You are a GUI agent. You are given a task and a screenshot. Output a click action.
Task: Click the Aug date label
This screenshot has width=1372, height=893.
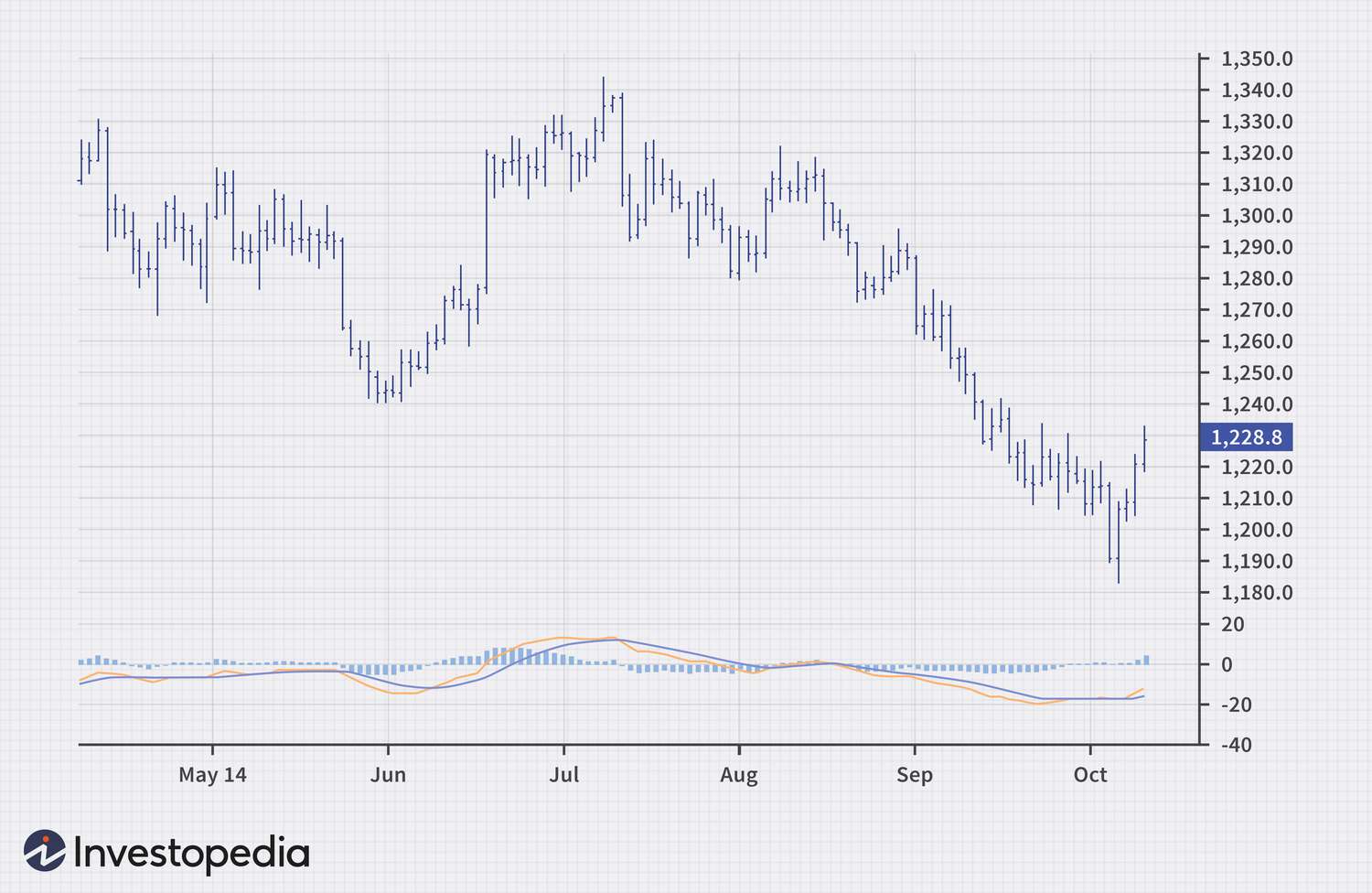[x=739, y=775]
